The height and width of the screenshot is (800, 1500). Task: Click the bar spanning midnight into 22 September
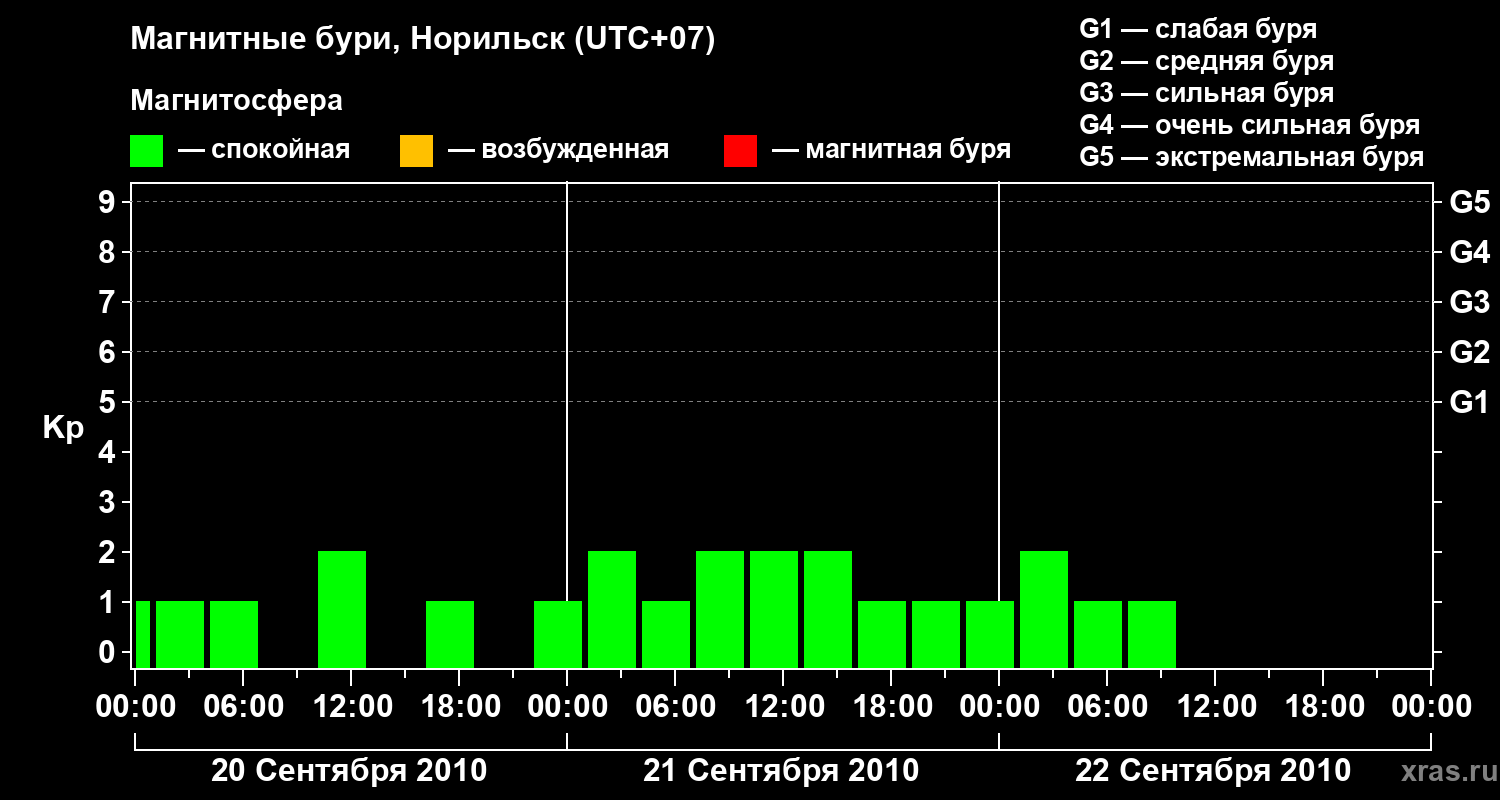(x=990, y=634)
